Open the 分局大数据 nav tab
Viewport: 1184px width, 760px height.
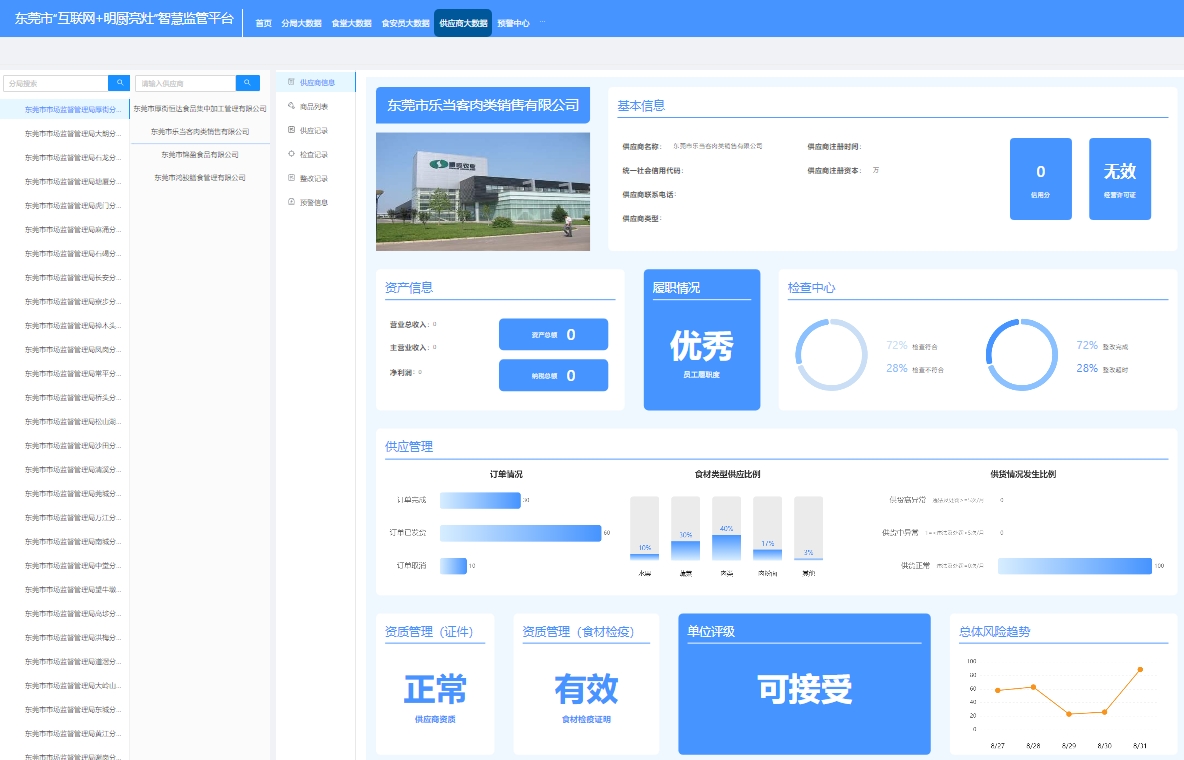click(x=301, y=23)
